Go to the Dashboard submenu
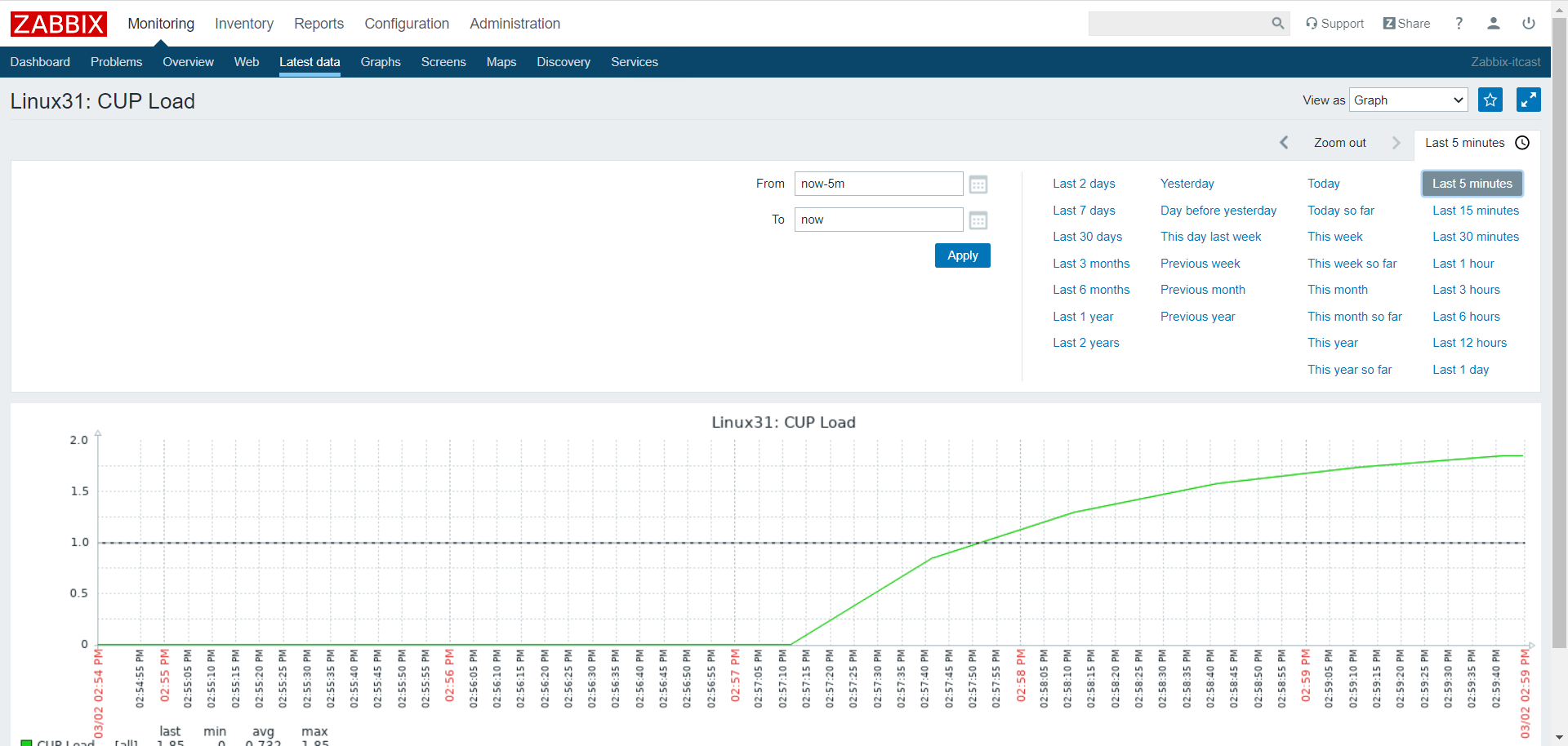This screenshot has width=1568, height=746. coord(40,62)
